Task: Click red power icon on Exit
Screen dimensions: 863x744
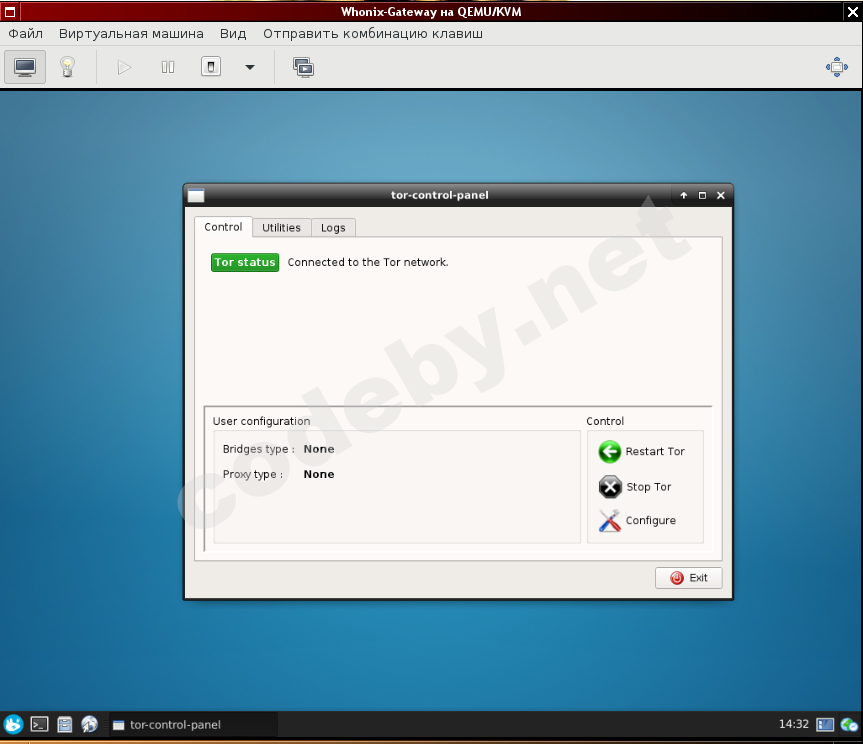Action: (676, 578)
